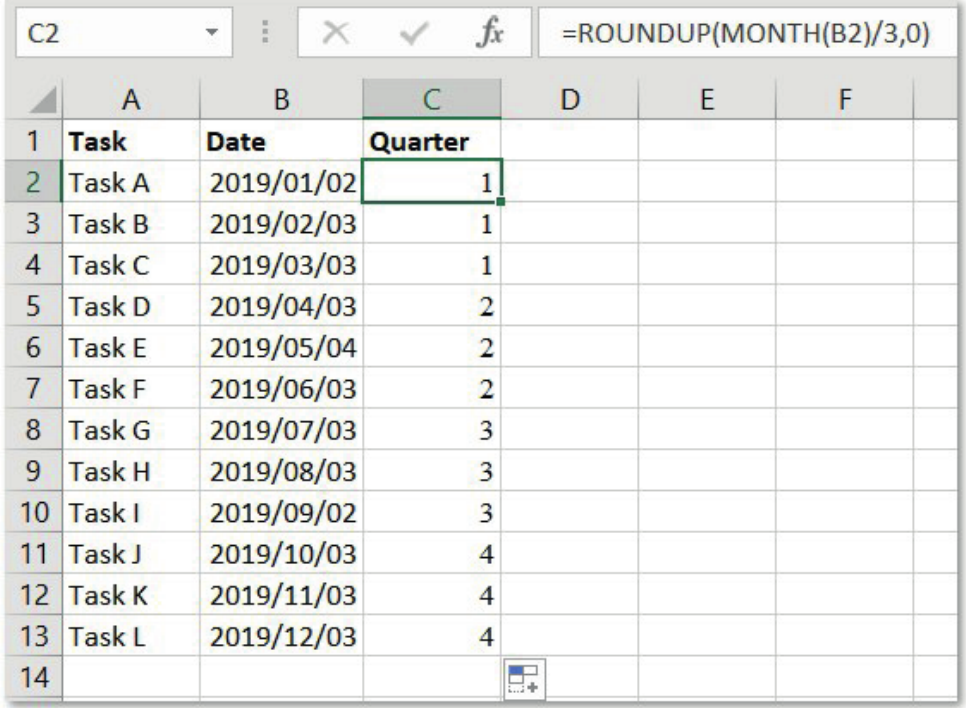
Task: Click the date cell "2019/05/04"
Action: tap(282, 348)
